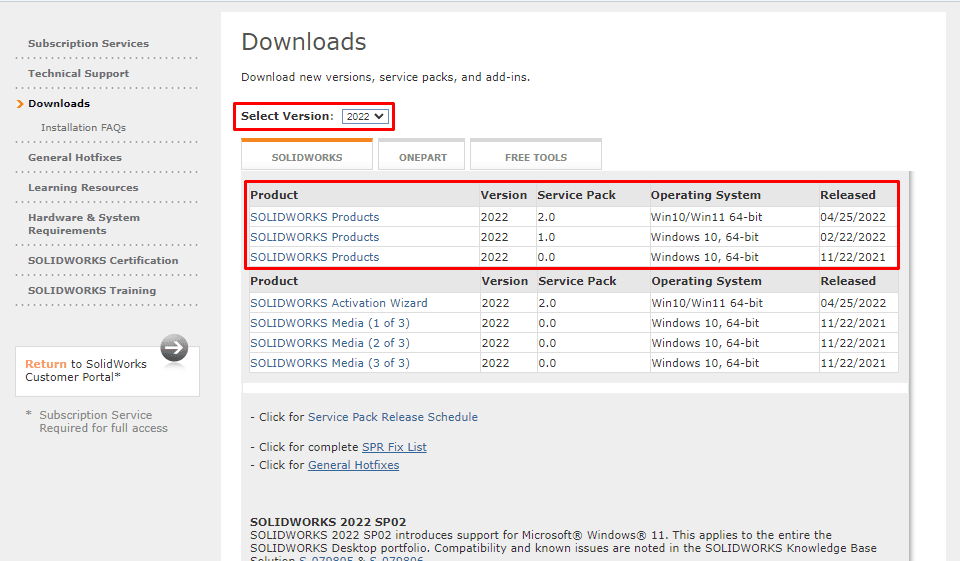Open General Hotfixes link below the tables
Screen dimensions: 960x561
353,465
